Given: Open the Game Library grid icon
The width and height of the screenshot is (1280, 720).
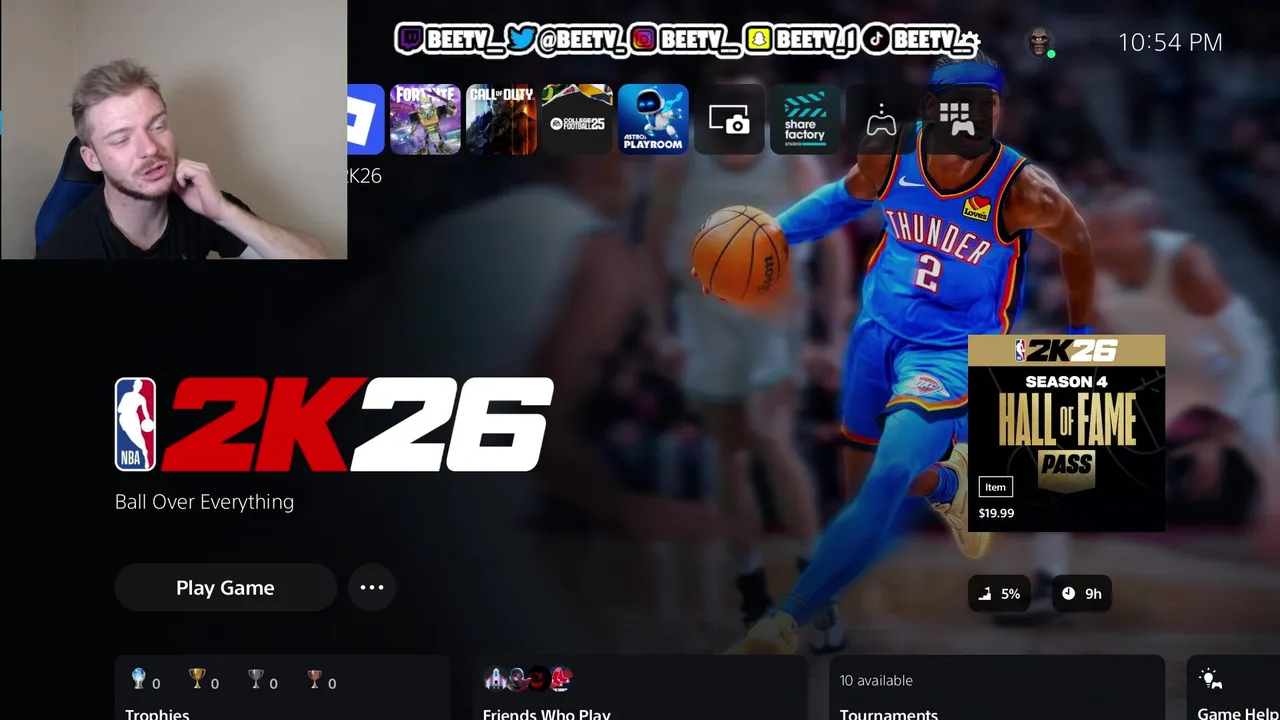Looking at the screenshot, I should [957, 119].
